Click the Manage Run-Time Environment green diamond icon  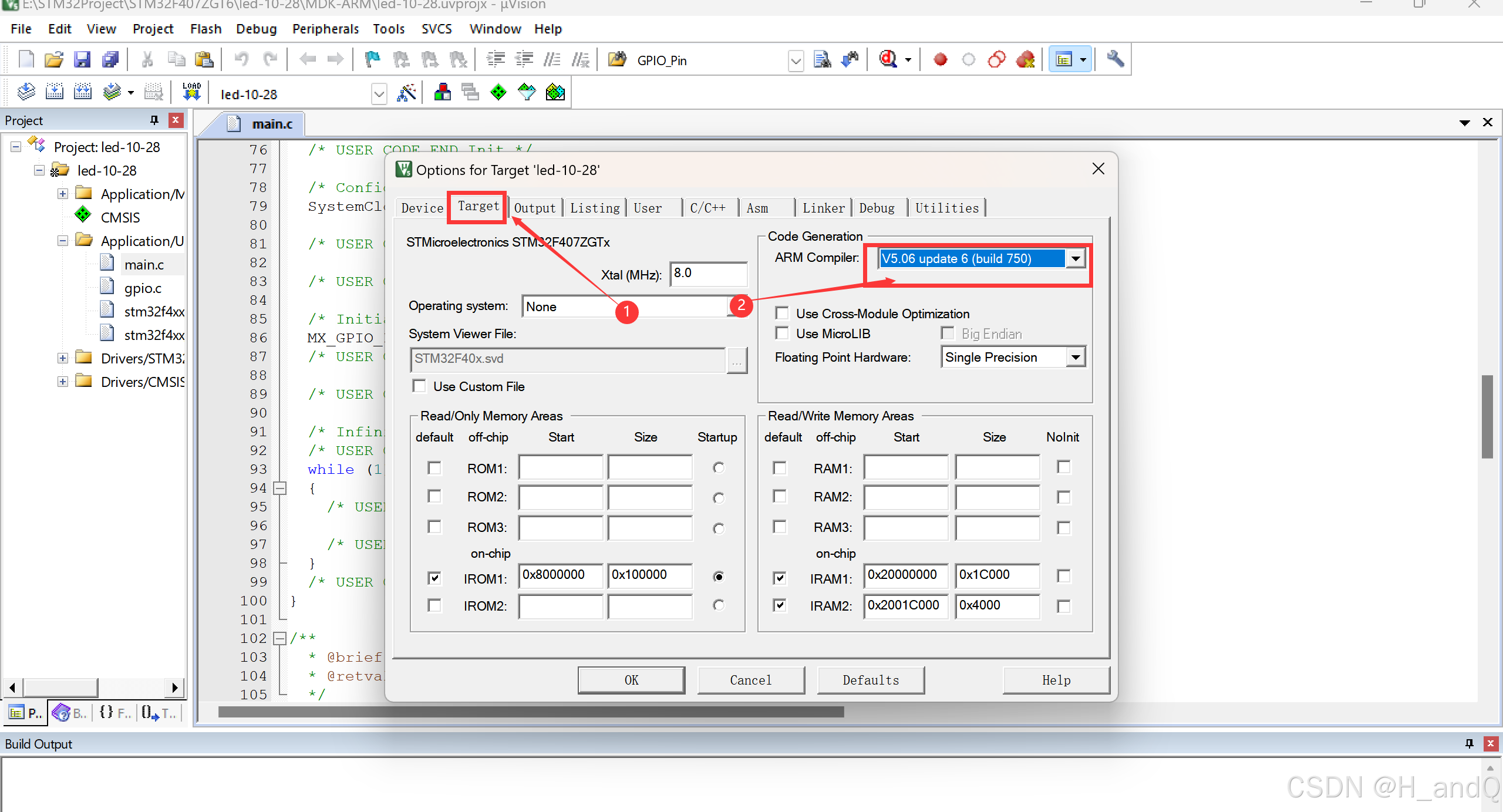(498, 92)
